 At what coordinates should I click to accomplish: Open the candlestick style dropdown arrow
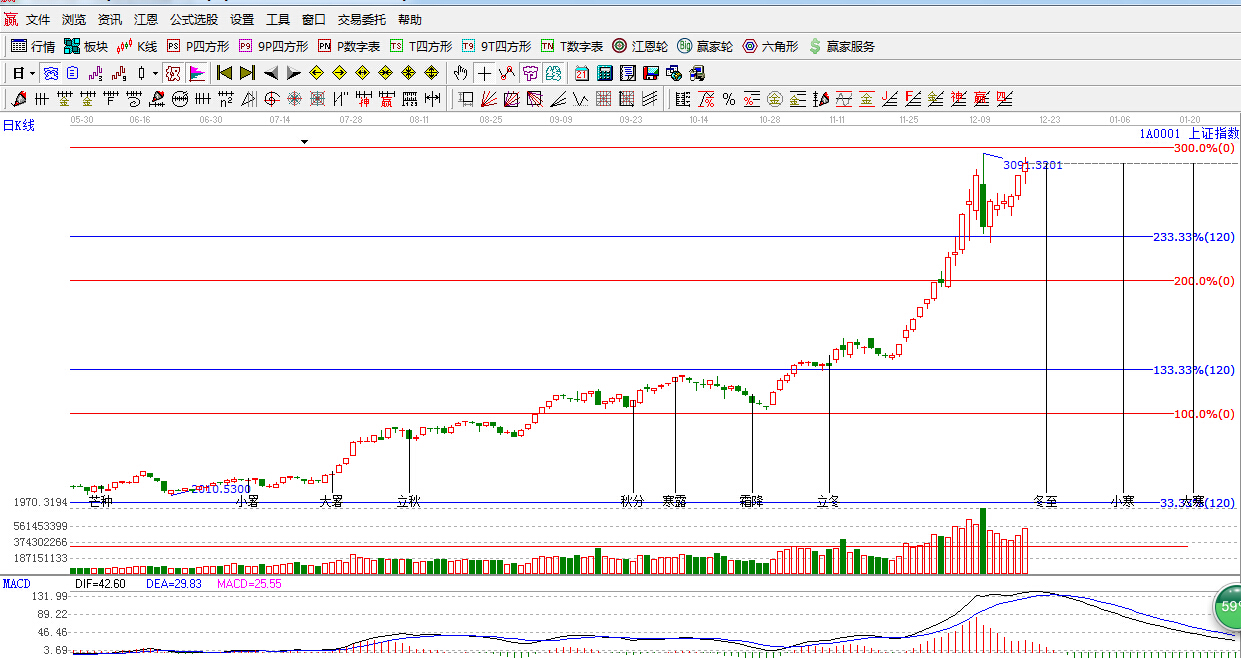pos(155,73)
